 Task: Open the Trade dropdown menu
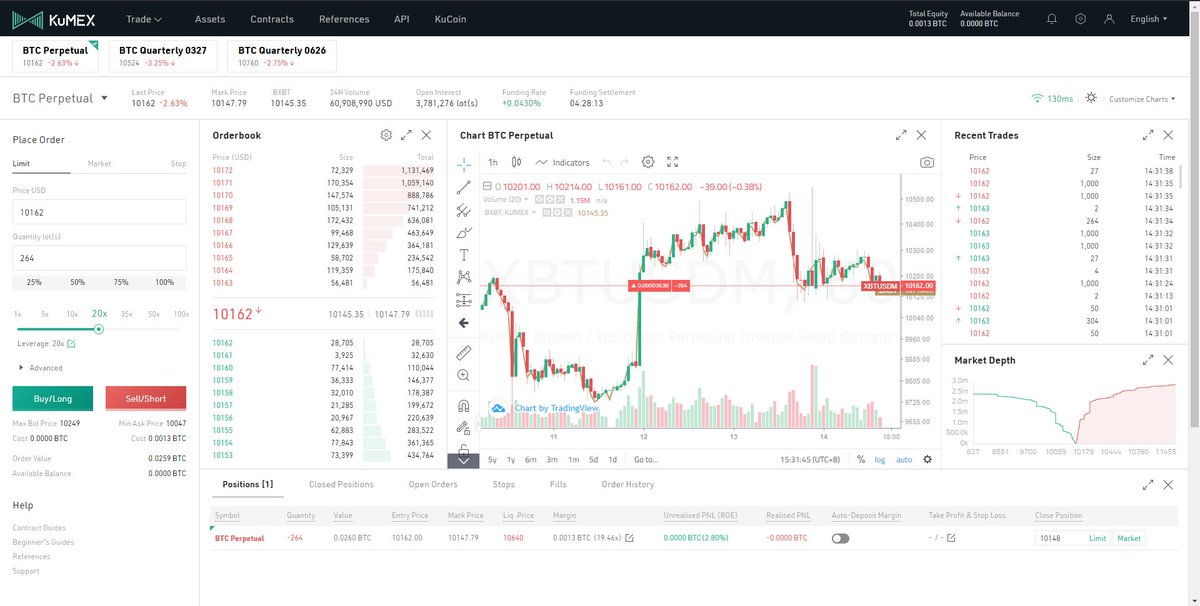tap(144, 19)
